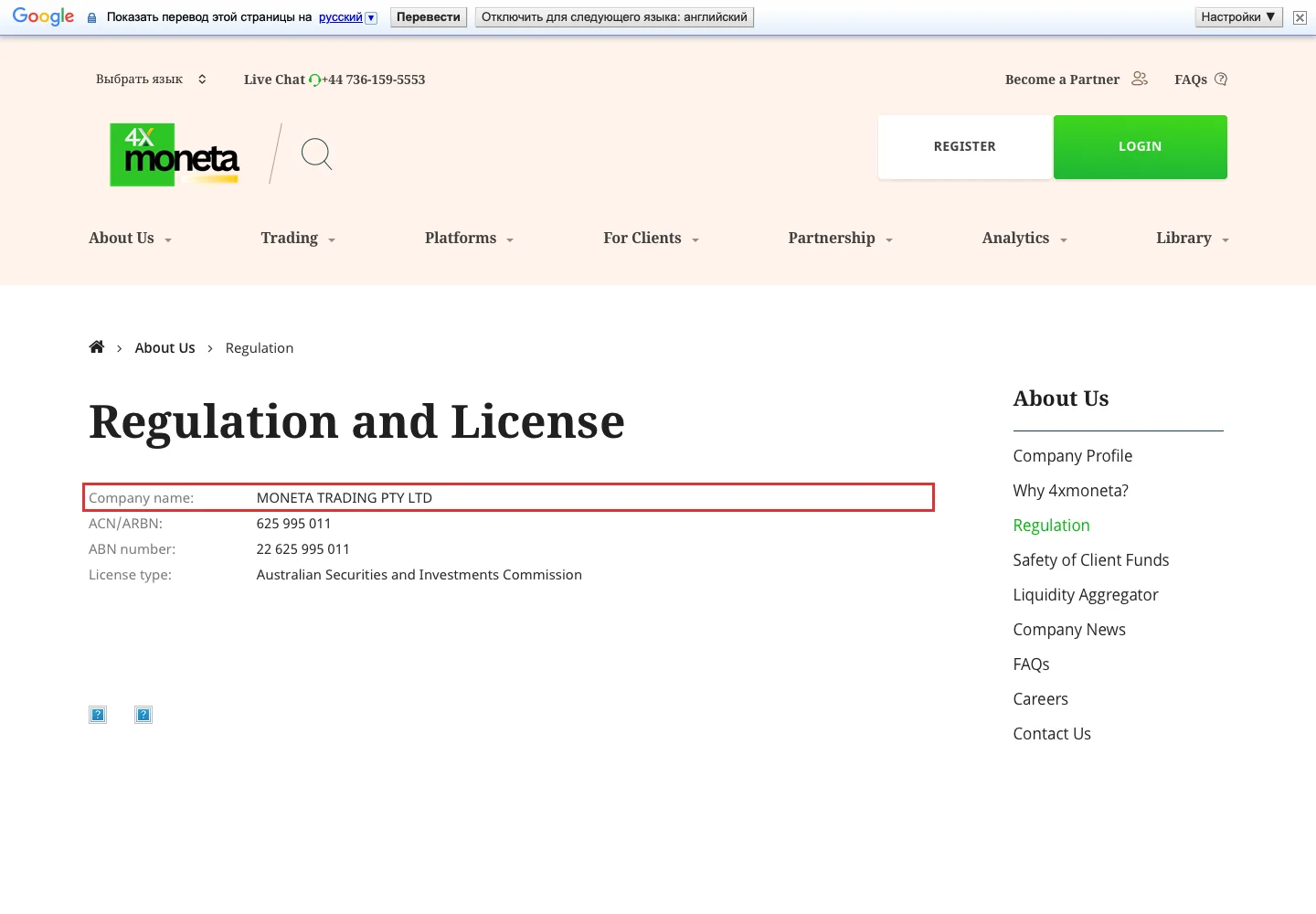1316x914 pixels.
Task: Expand the For Clients navigation menu
Action: tap(651, 238)
